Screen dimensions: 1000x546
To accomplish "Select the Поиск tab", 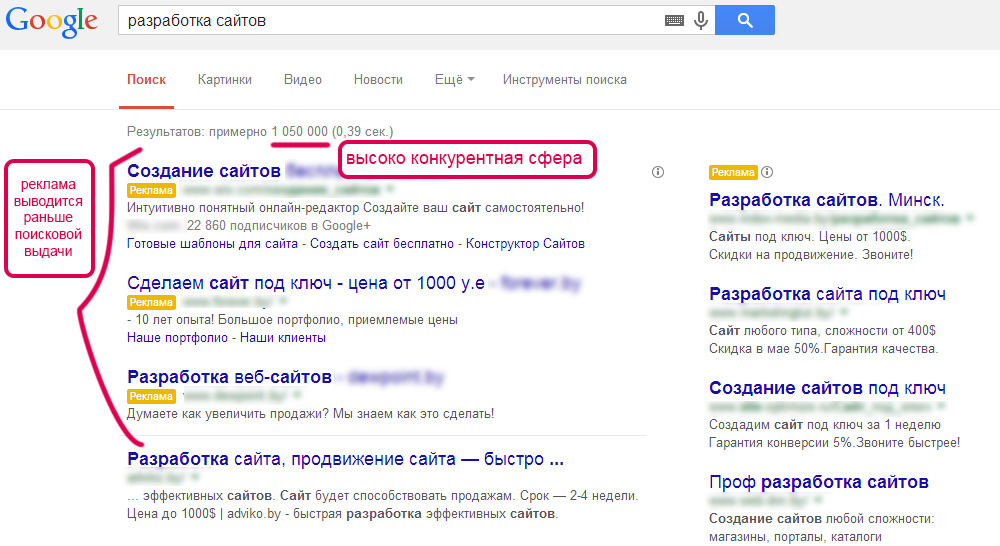I will pyautogui.click(x=146, y=80).
